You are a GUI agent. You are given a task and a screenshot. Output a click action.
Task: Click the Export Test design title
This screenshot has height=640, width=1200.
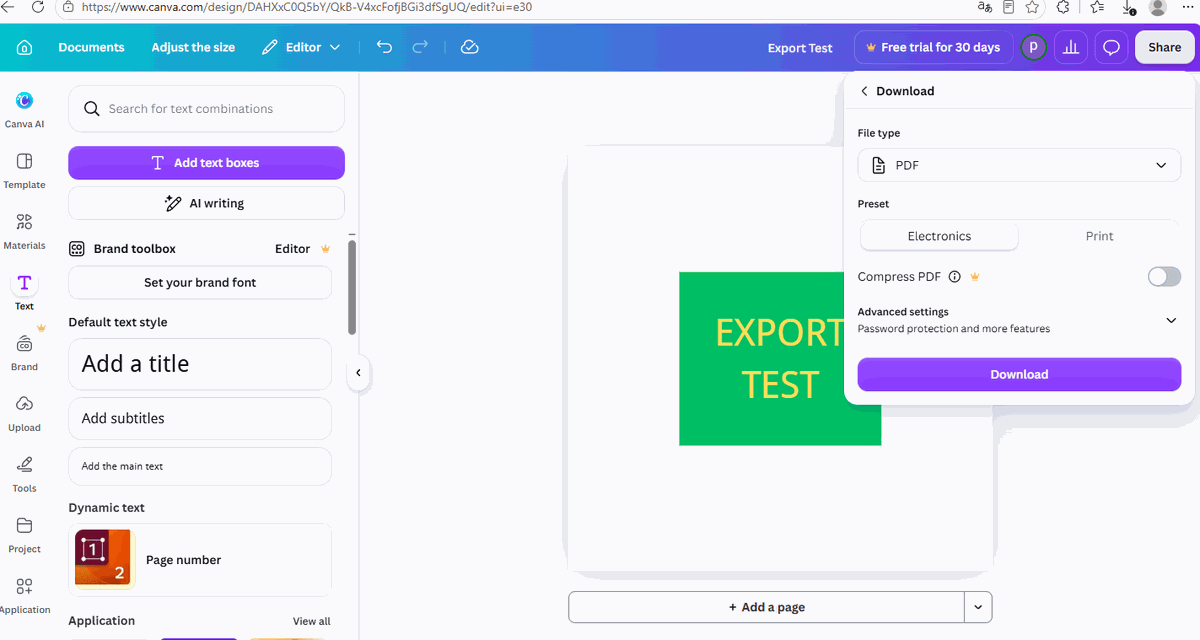[800, 48]
